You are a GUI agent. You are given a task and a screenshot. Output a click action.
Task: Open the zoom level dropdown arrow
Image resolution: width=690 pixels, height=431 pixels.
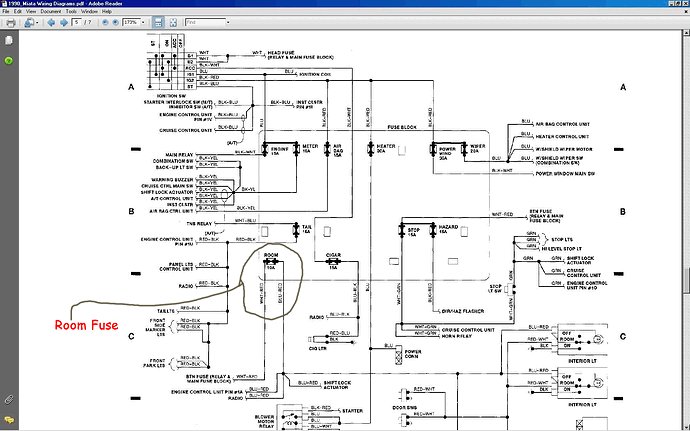click(x=143, y=22)
